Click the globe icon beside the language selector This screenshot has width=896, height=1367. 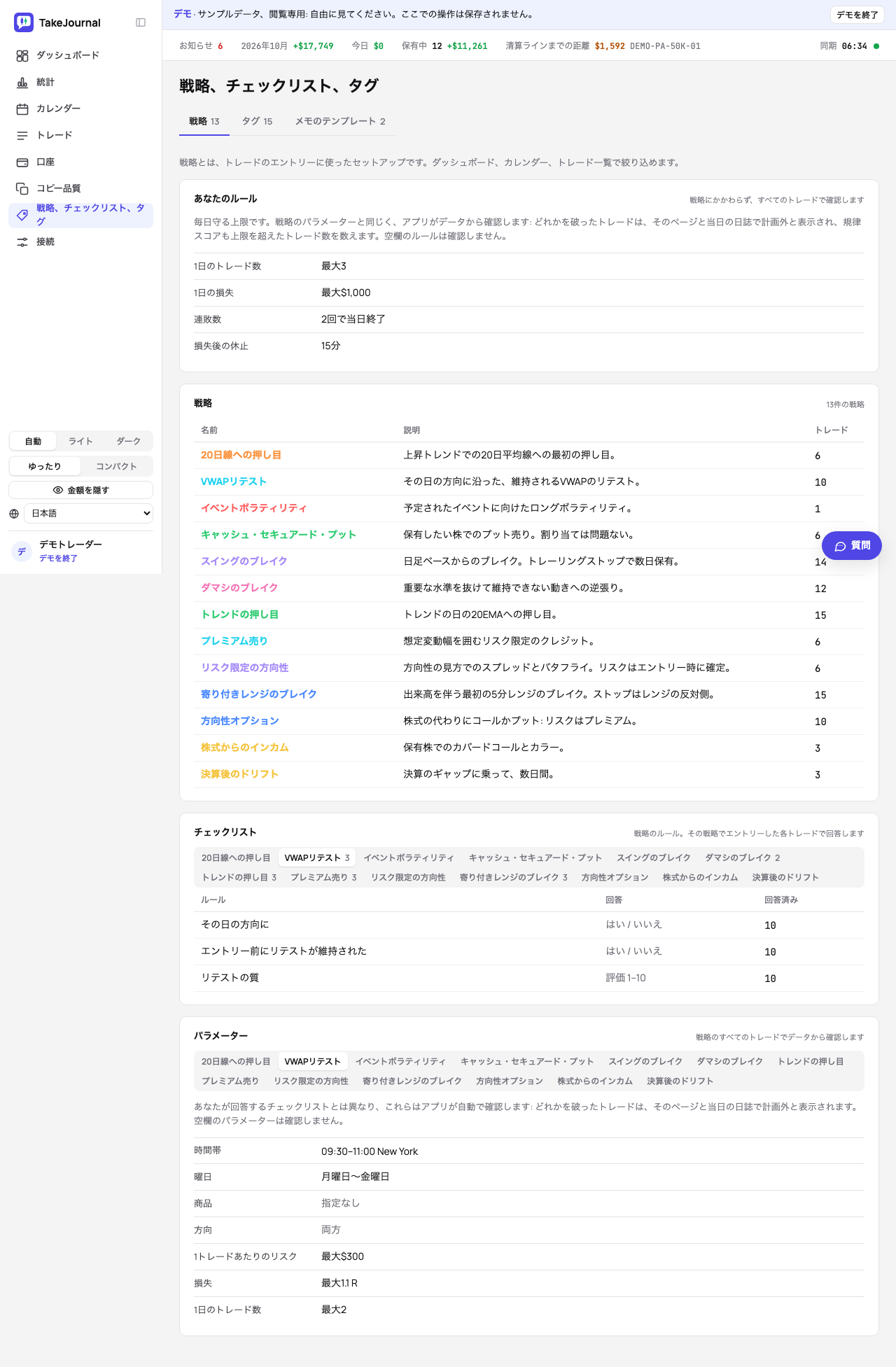coord(14,513)
